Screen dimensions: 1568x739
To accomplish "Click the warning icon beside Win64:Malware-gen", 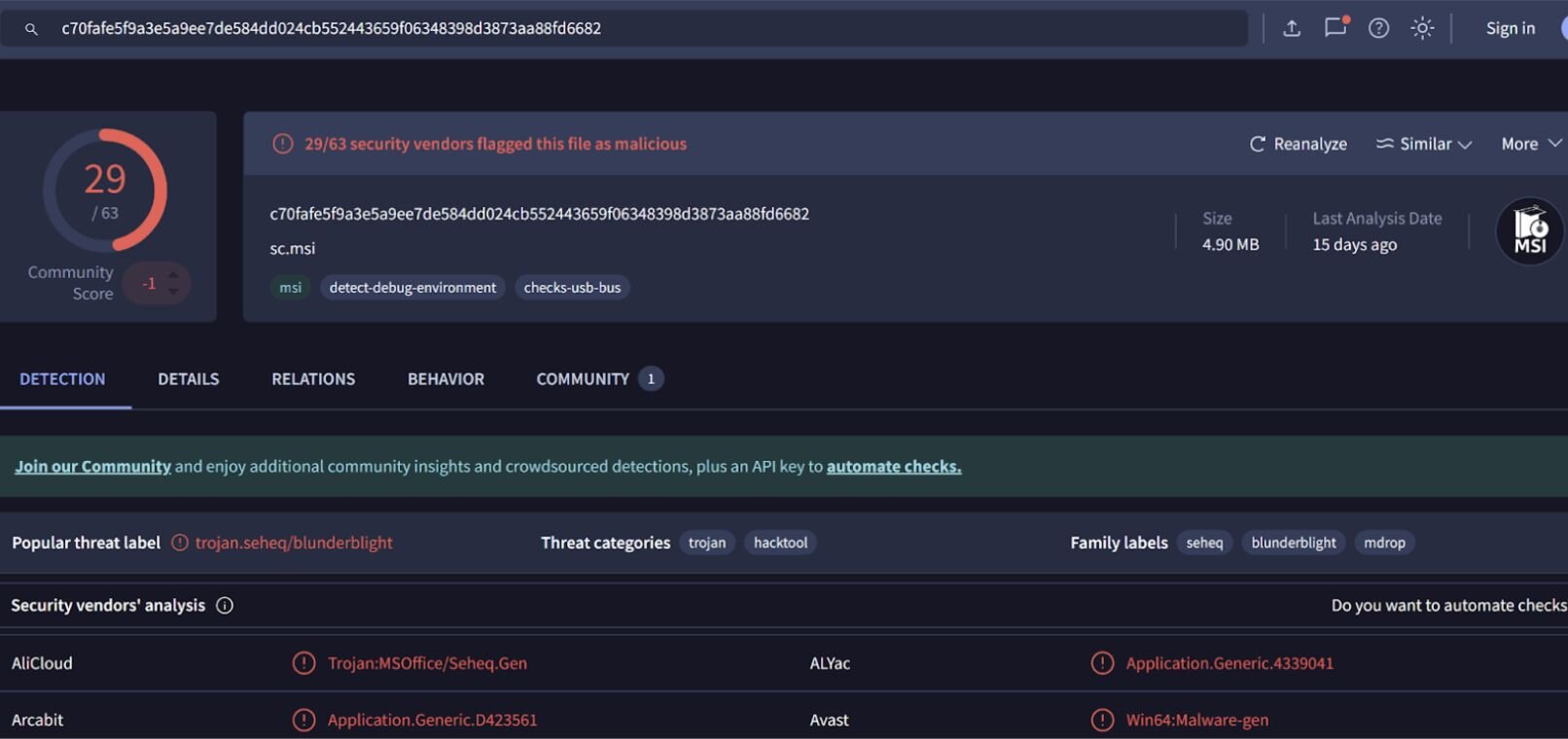I will [x=1102, y=721].
